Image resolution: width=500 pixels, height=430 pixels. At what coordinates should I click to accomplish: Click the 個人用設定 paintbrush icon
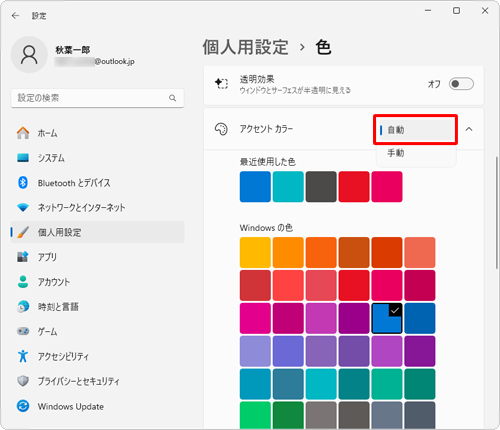[x=23, y=232]
